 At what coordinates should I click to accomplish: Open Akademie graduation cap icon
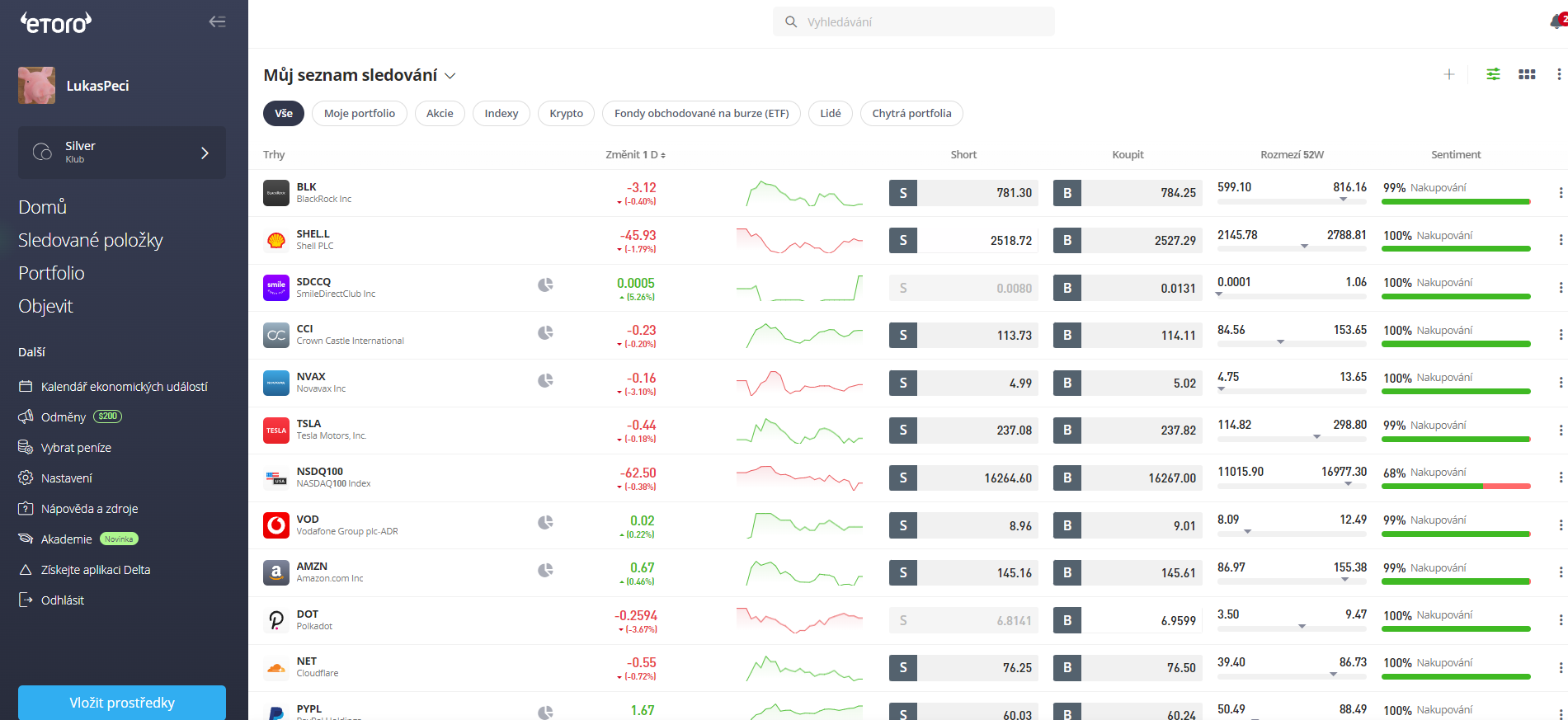tap(26, 539)
